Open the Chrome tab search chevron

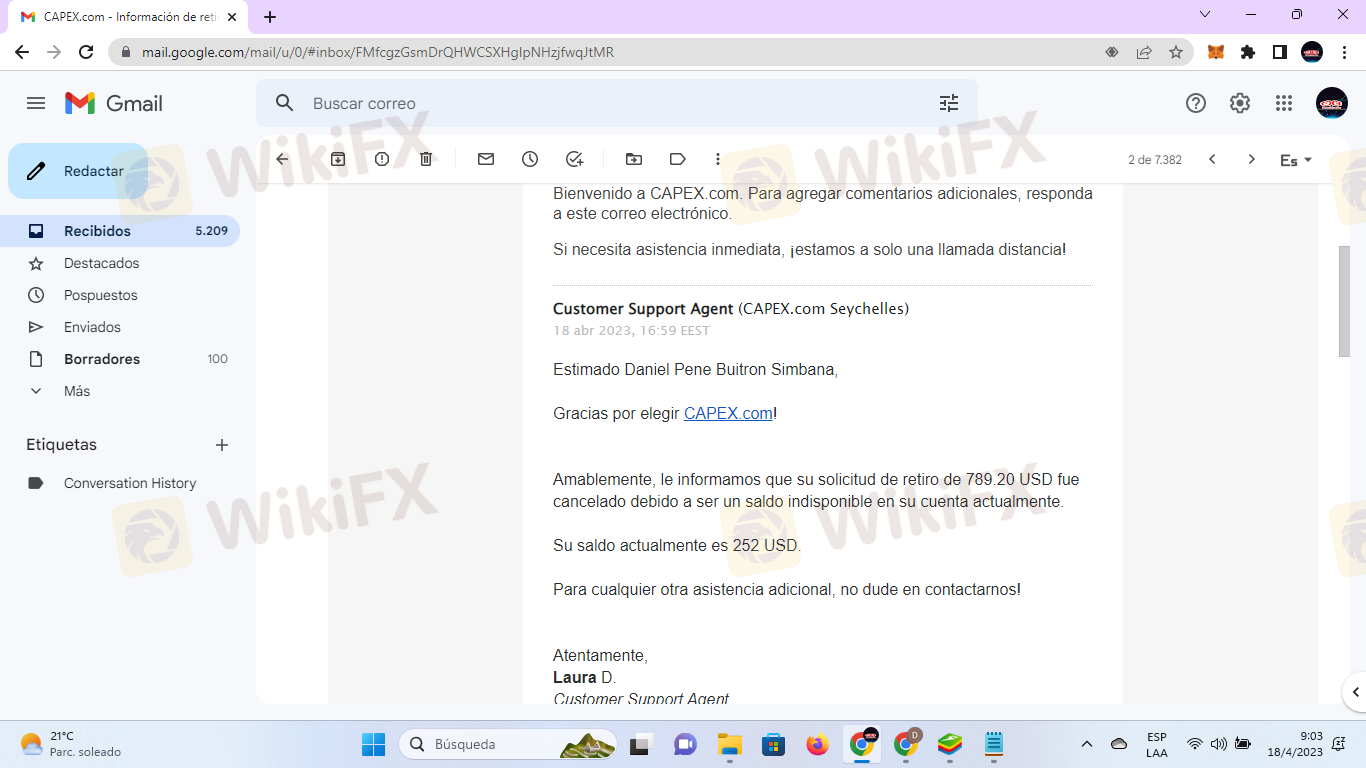1205,15
